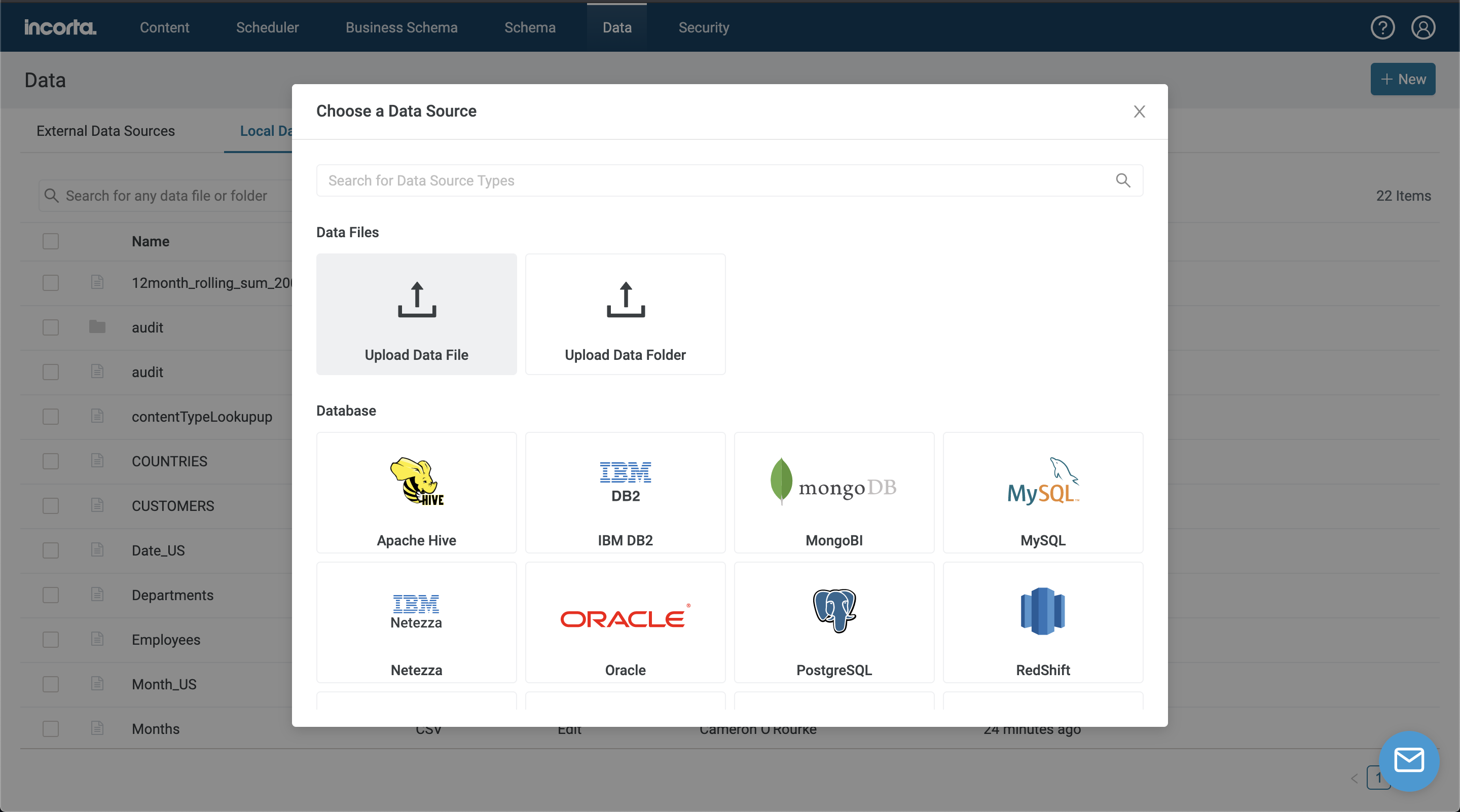The height and width of the screenshot is (812, 1460).
Task: Pick the PostgreSQL connector
Action: coord(833,621)
